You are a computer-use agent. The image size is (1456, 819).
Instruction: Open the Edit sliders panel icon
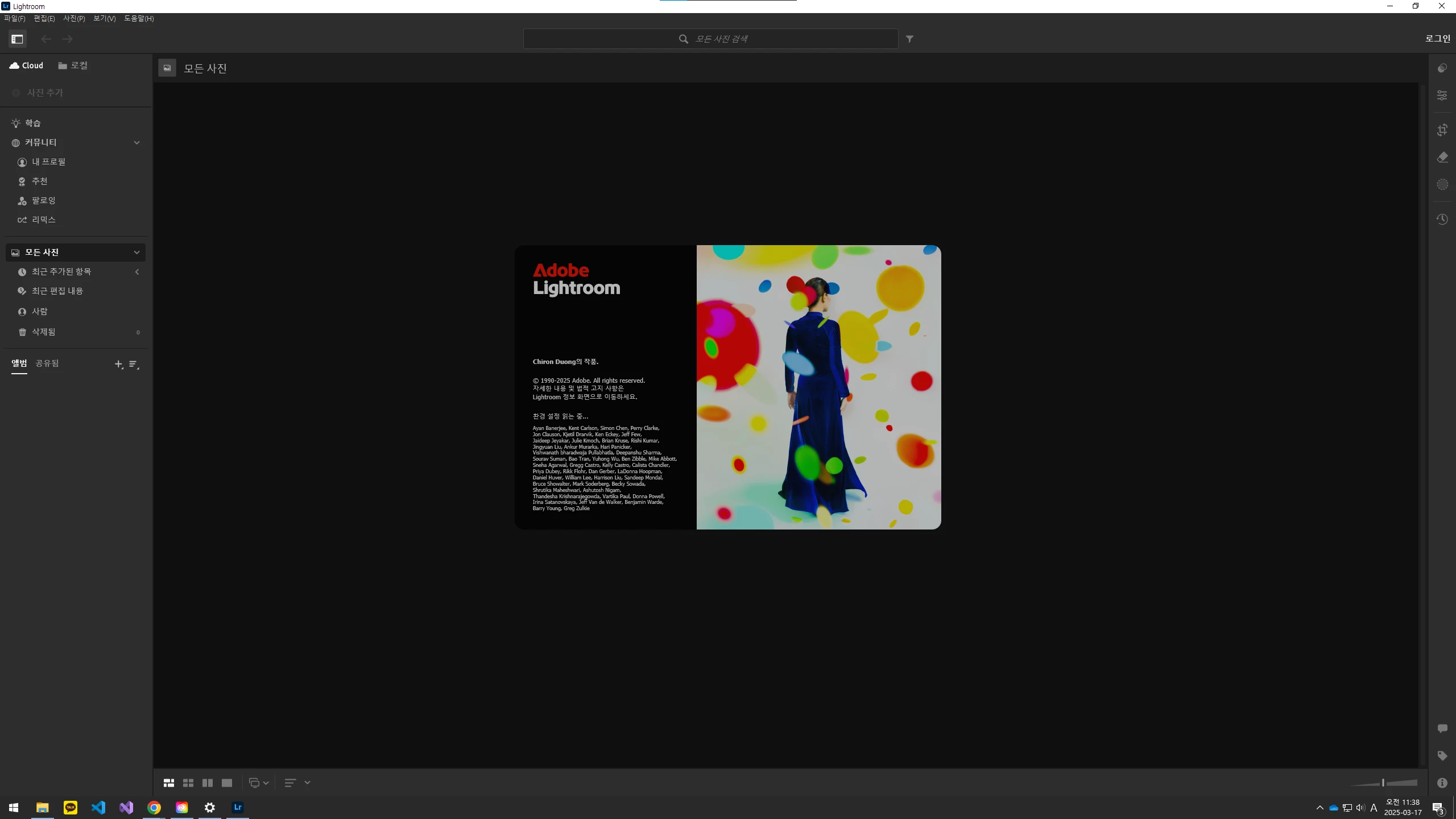(1442, 96)
